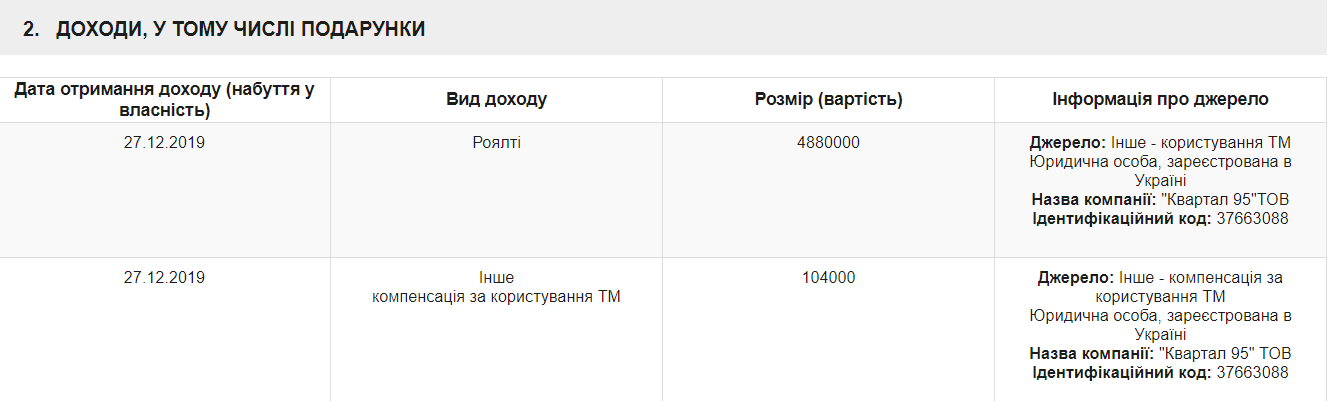Image resolution: width=1330 pixels, height=401 pixels.
Task: Click "компенсація за користування ТМ" in the Вид доходу column
Action: (496, 297)
